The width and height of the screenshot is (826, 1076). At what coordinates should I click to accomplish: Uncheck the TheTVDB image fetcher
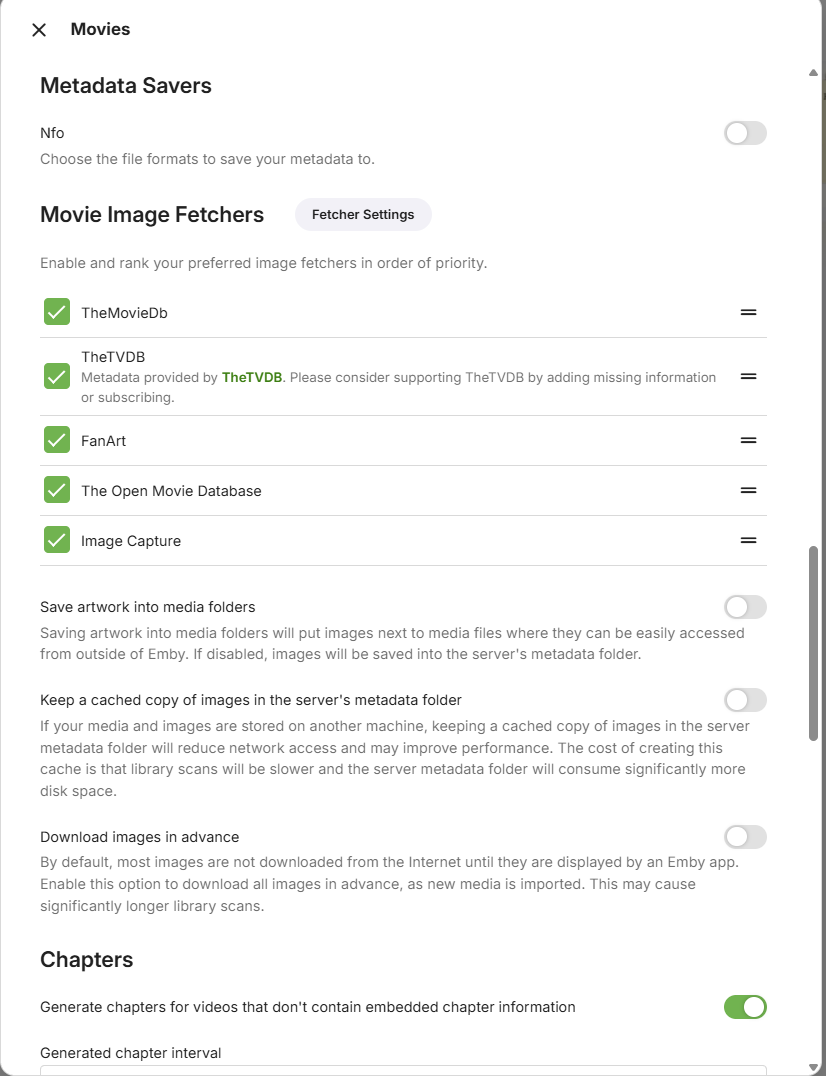tap(57, 377)
